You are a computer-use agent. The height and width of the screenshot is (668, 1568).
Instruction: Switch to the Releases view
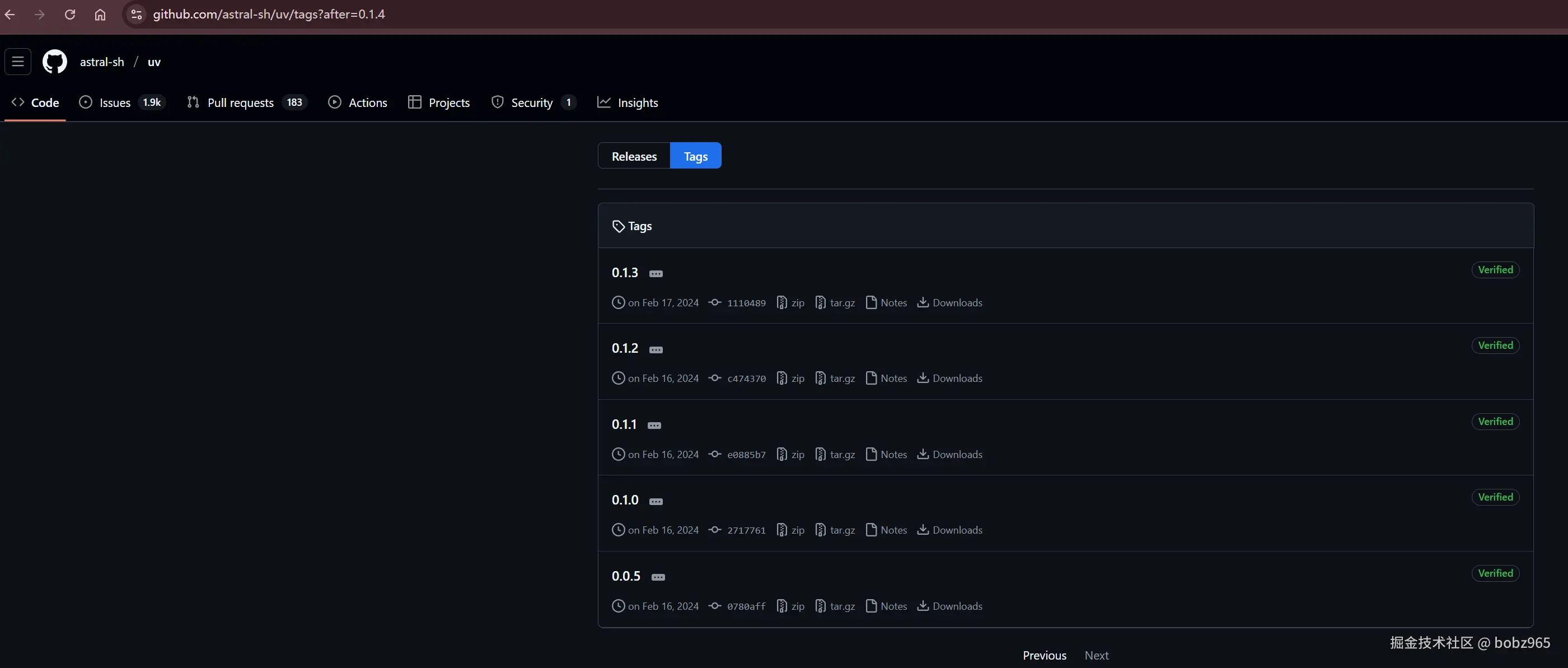click(634, 156)
